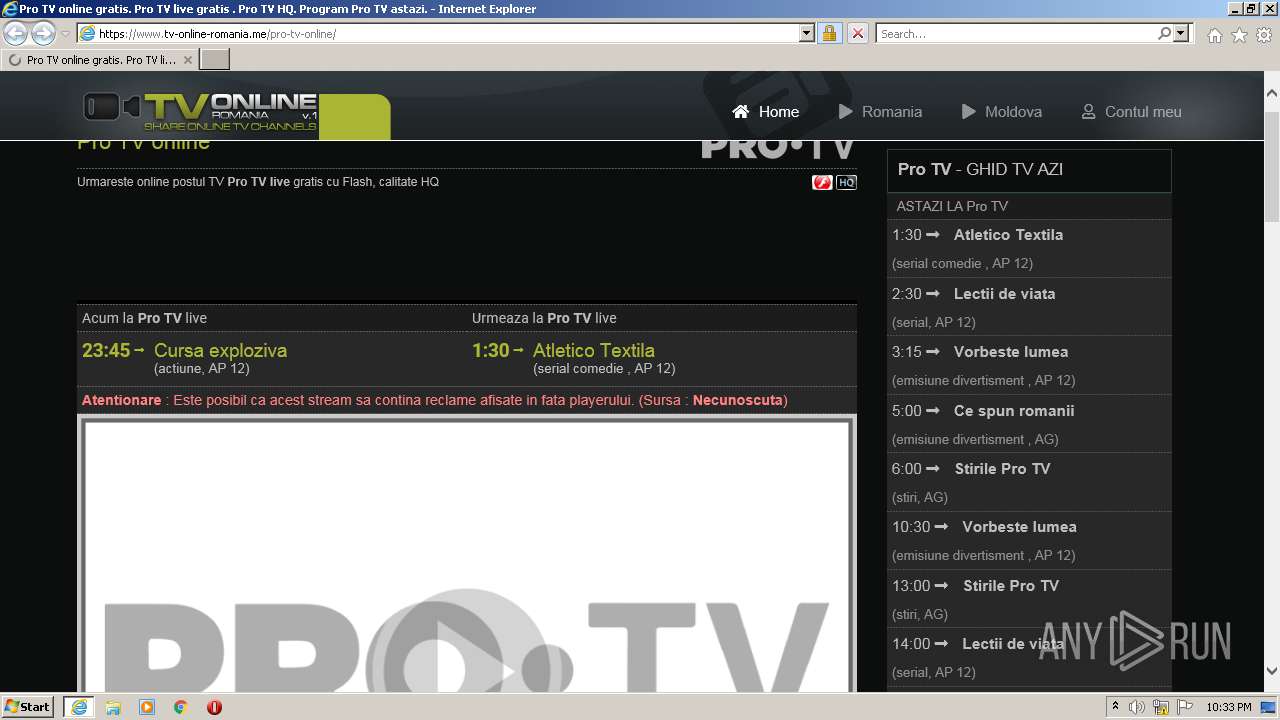Screen dimensions: 1280x720
Task: Show hidden system tray icons
Action: tap(1115, 707)
